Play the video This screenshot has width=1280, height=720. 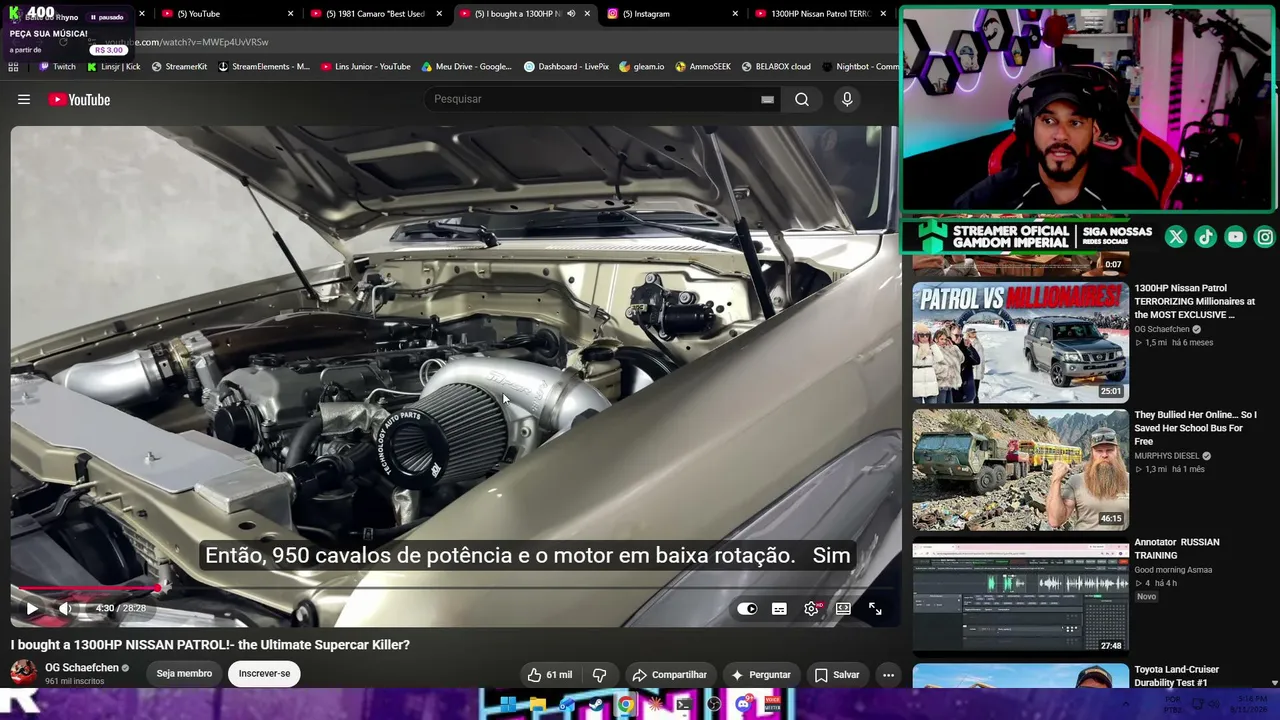[x=32, y=608]
